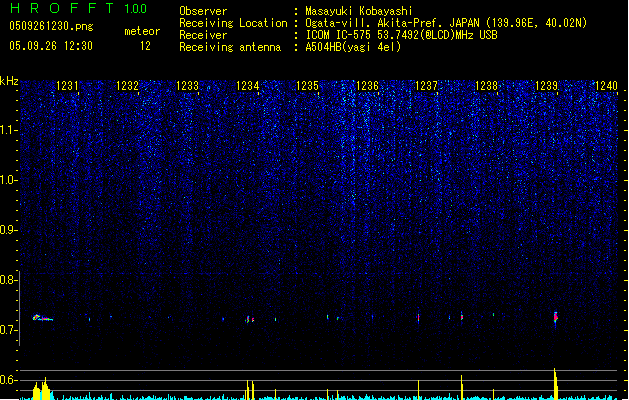This screenshot has height=400, width=629.
Task: Click the 1239 time marker
Action: [x=546, y=86]
